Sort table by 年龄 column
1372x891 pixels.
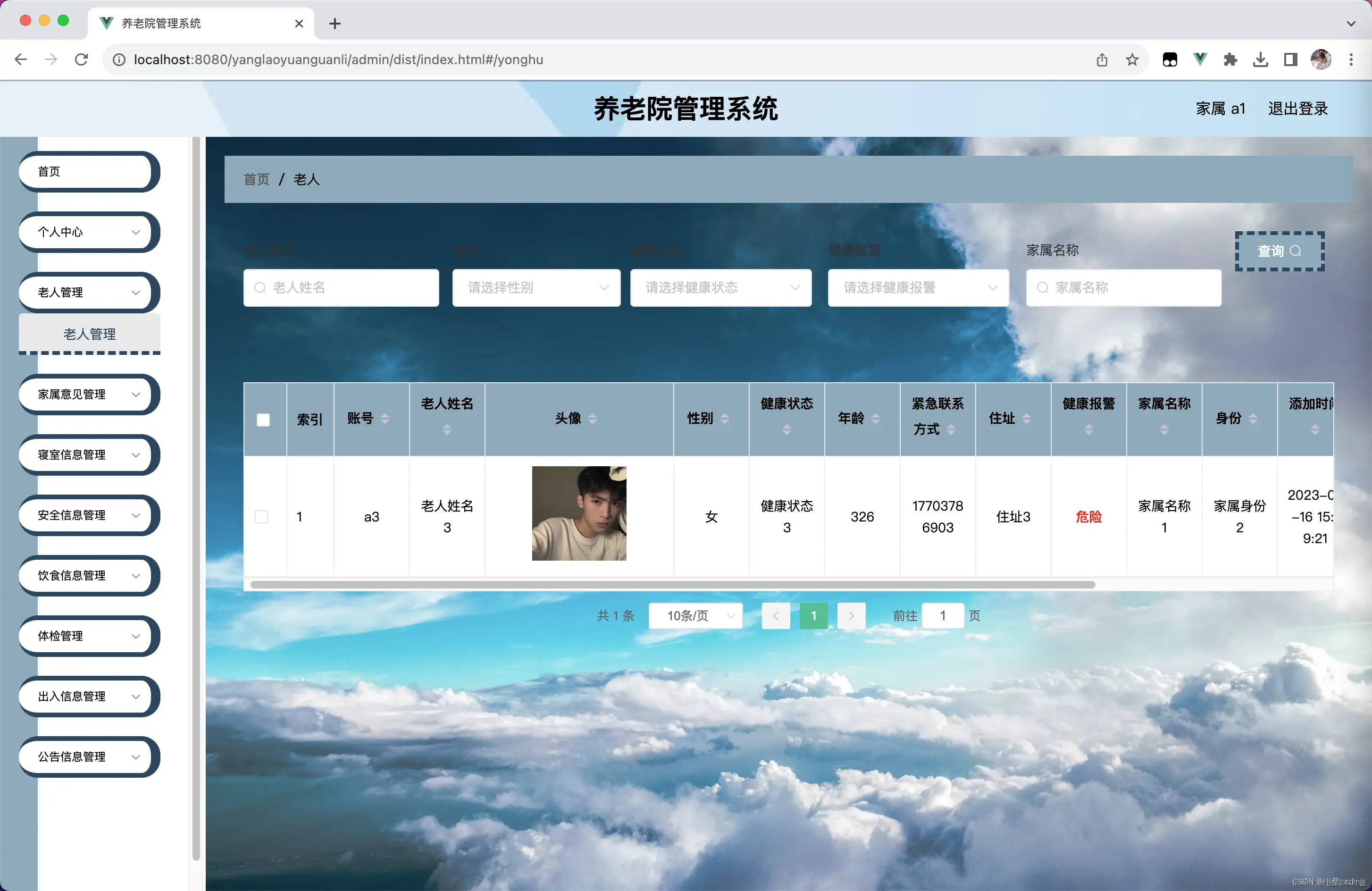point(877,419)
